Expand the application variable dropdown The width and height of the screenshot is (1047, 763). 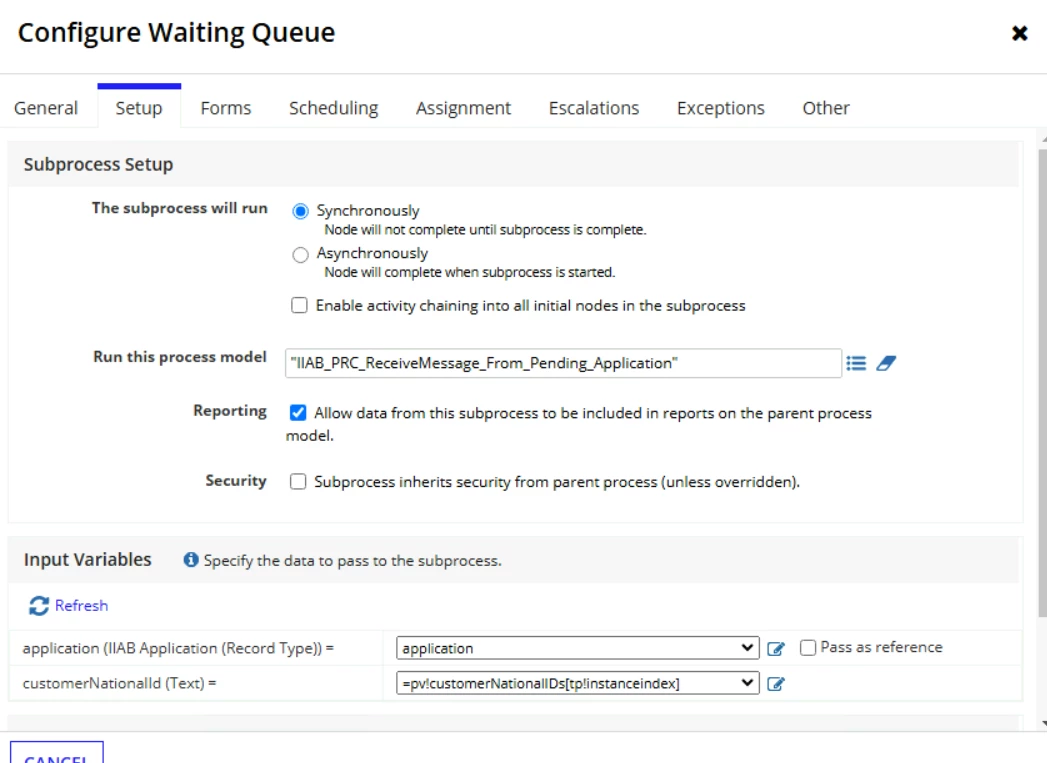click(578, 648)
